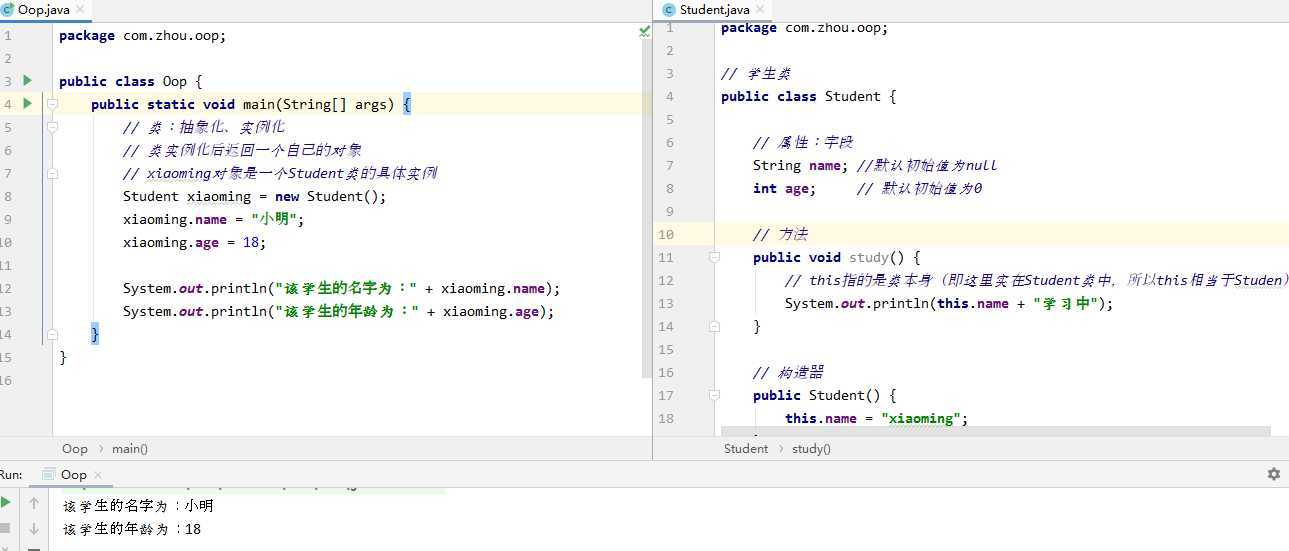The height and width of the screenshot is (551, 1289).
Task: Run the Oop class from the line 3 gutter
Action: click(27, 80)
